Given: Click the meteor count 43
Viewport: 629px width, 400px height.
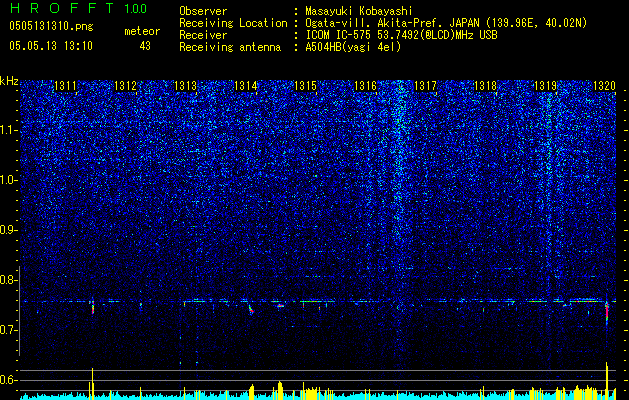Looking at the screenshot, I should [x=145, y=46].
